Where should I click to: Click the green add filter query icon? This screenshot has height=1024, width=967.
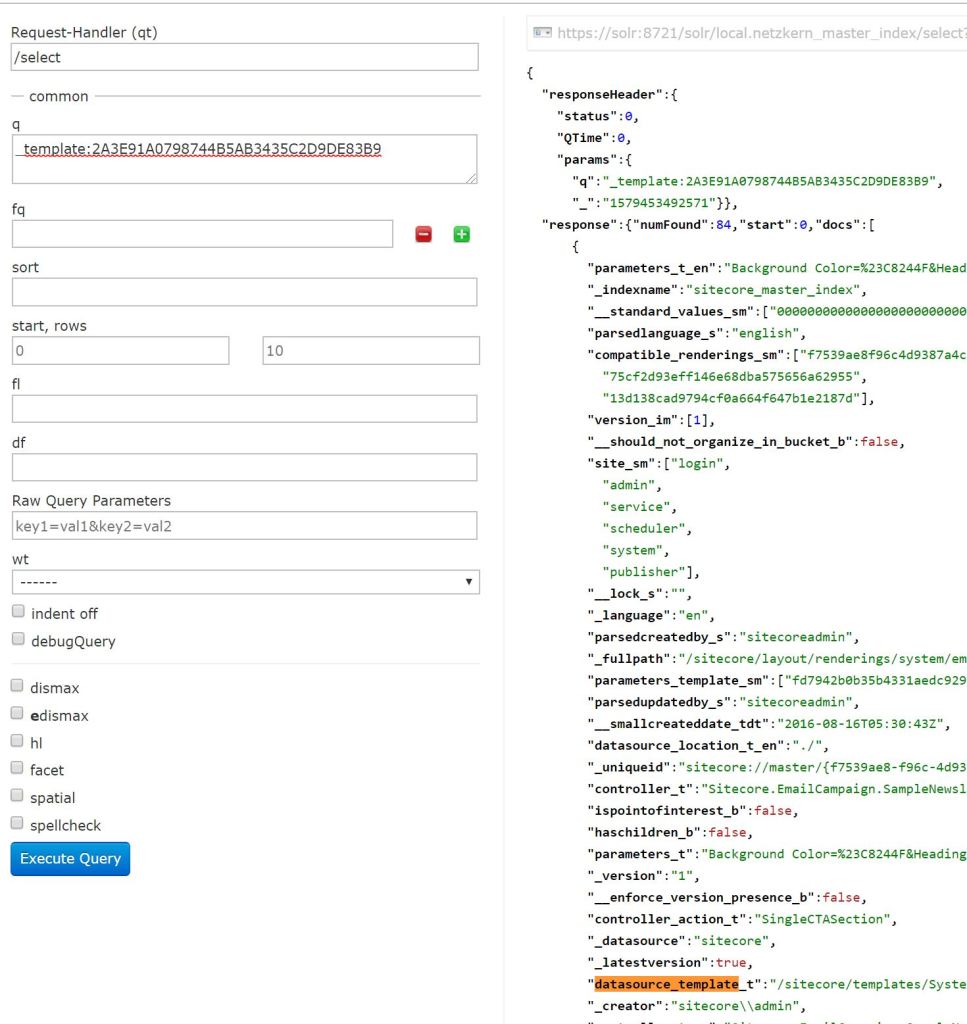[x=461, y=234]
